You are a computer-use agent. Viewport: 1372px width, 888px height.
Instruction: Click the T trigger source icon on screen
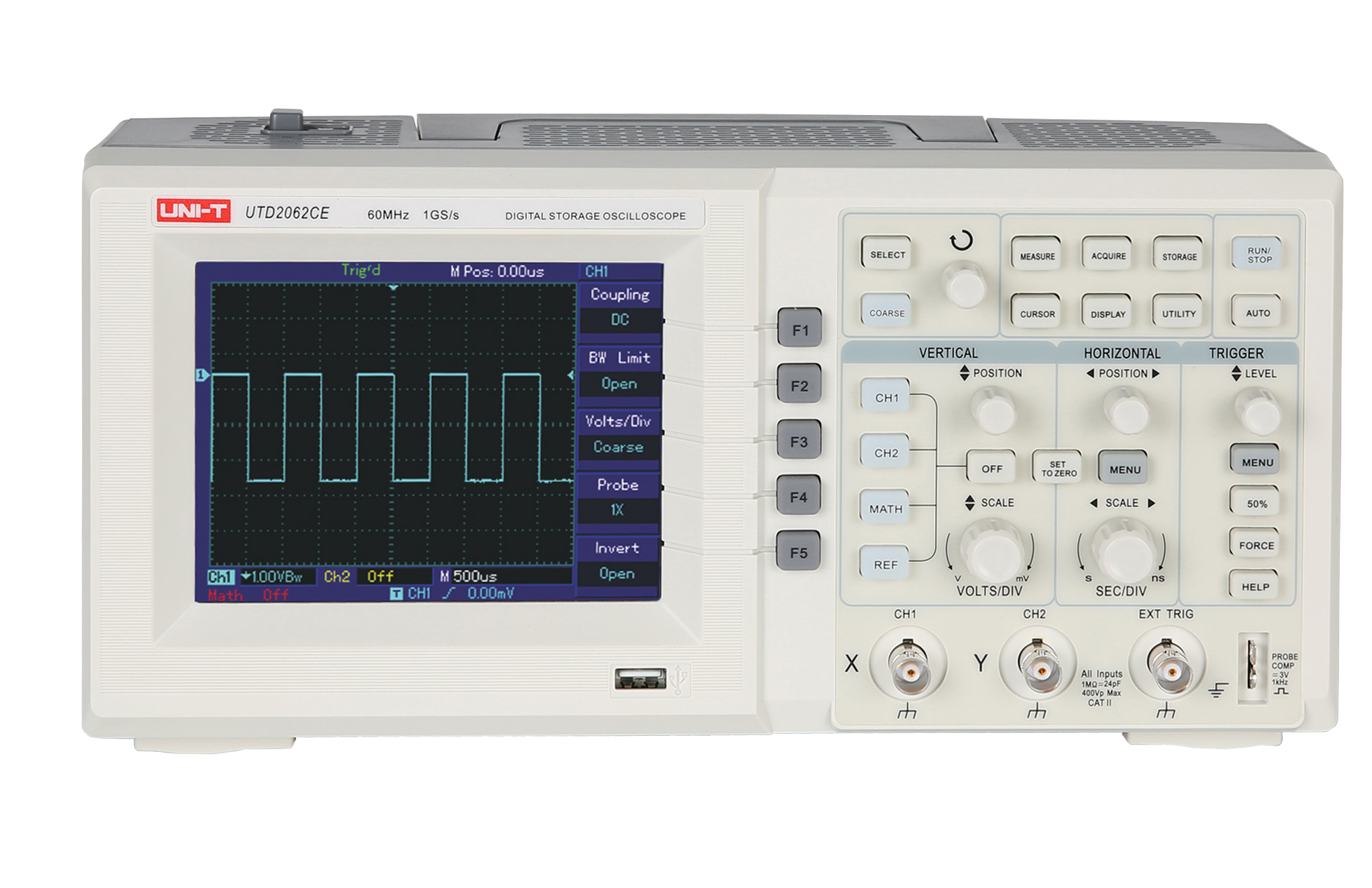point(396,594)
